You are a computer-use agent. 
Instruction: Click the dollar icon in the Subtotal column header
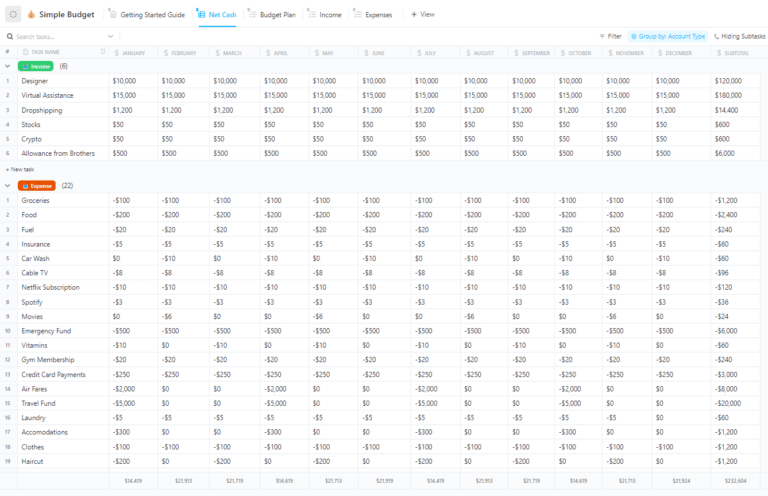[719, 53]
